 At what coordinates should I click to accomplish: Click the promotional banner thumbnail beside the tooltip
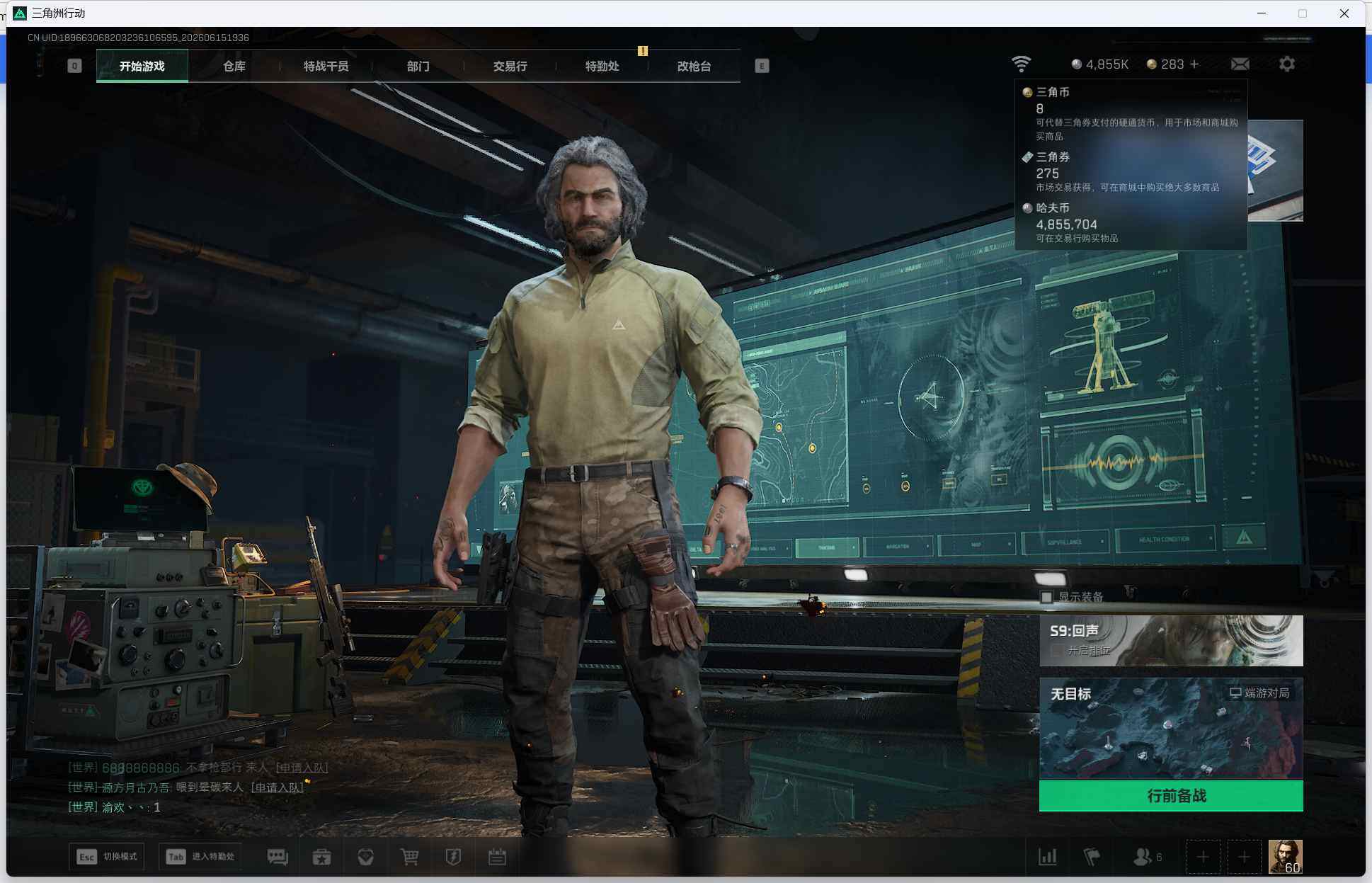(1275, 171)
